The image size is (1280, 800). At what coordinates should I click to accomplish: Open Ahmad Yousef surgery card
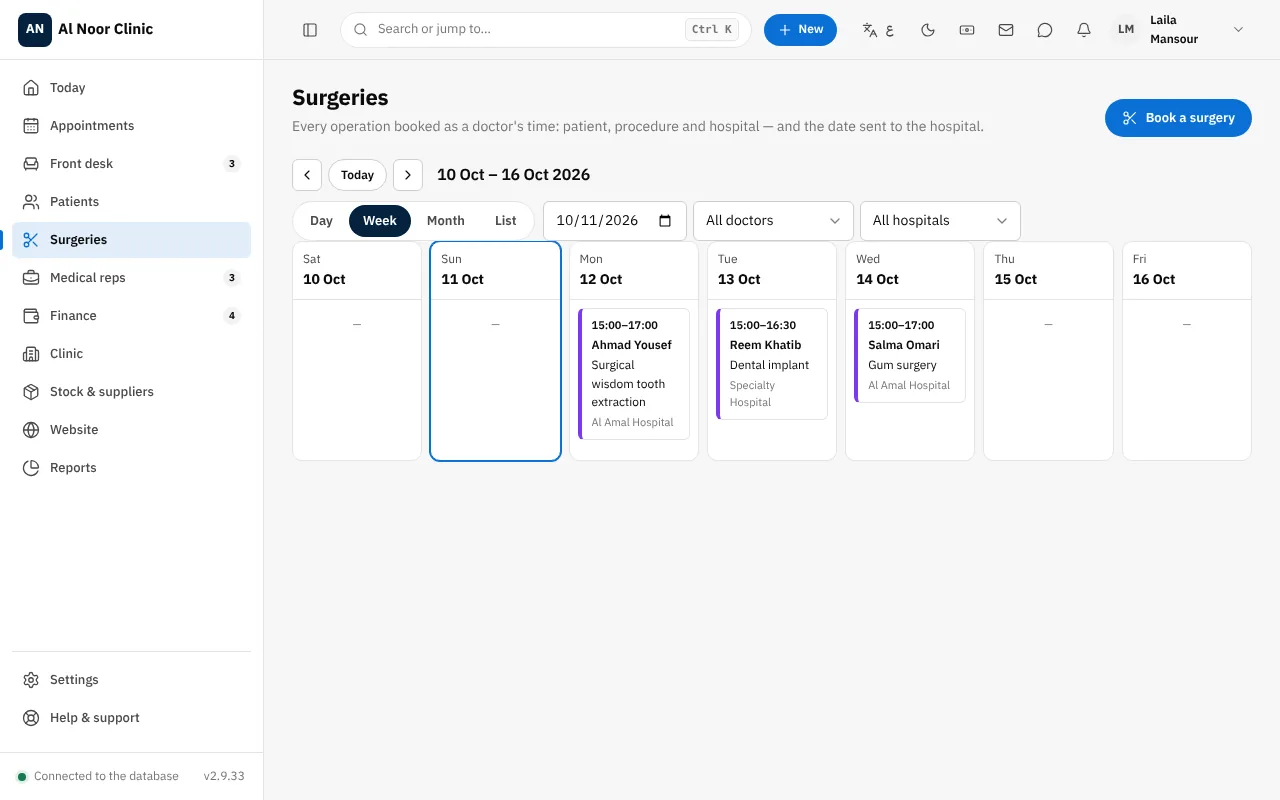[x=634, y=374]
